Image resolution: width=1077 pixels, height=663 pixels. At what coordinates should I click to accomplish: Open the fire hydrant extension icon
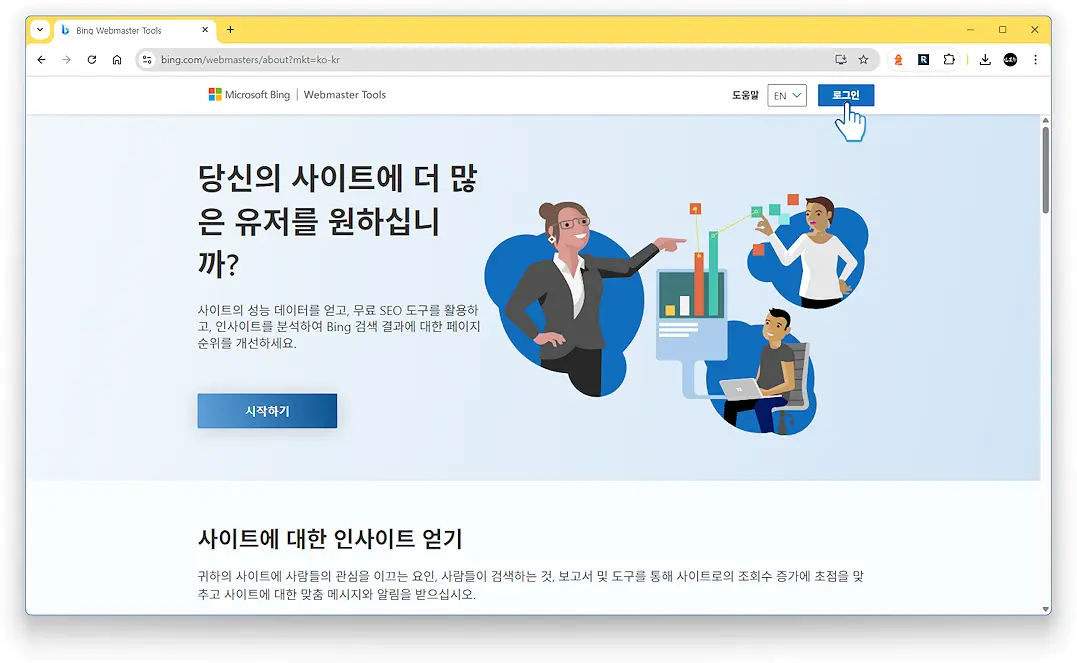[897, 59]
